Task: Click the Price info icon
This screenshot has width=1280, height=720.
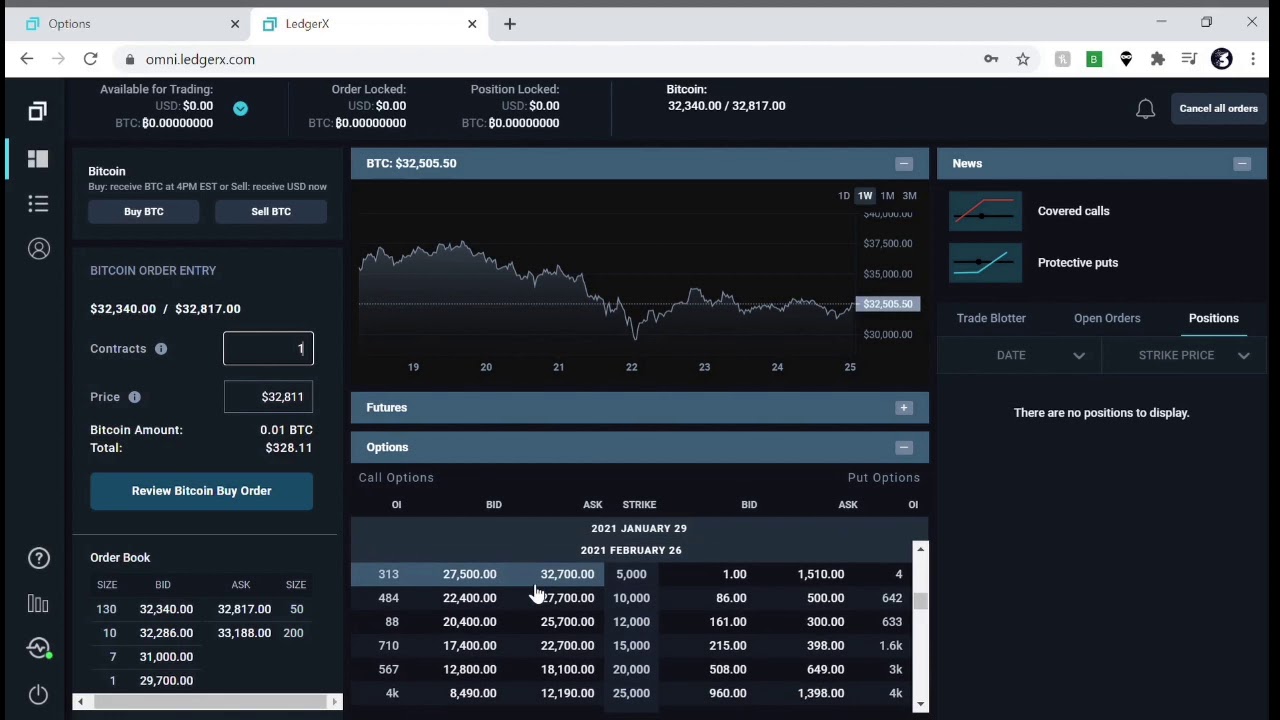Action: pyautogui.click(x=134, y=397)
